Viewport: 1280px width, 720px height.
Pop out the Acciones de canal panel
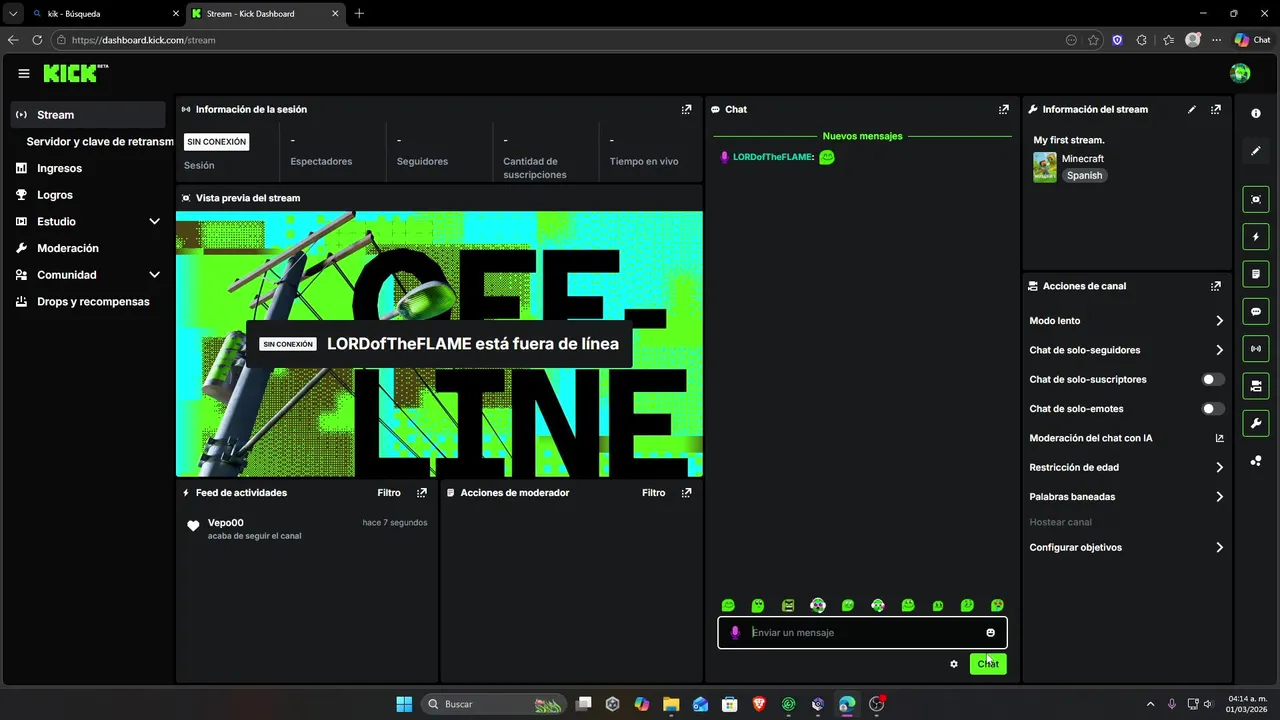(1216, 286)
